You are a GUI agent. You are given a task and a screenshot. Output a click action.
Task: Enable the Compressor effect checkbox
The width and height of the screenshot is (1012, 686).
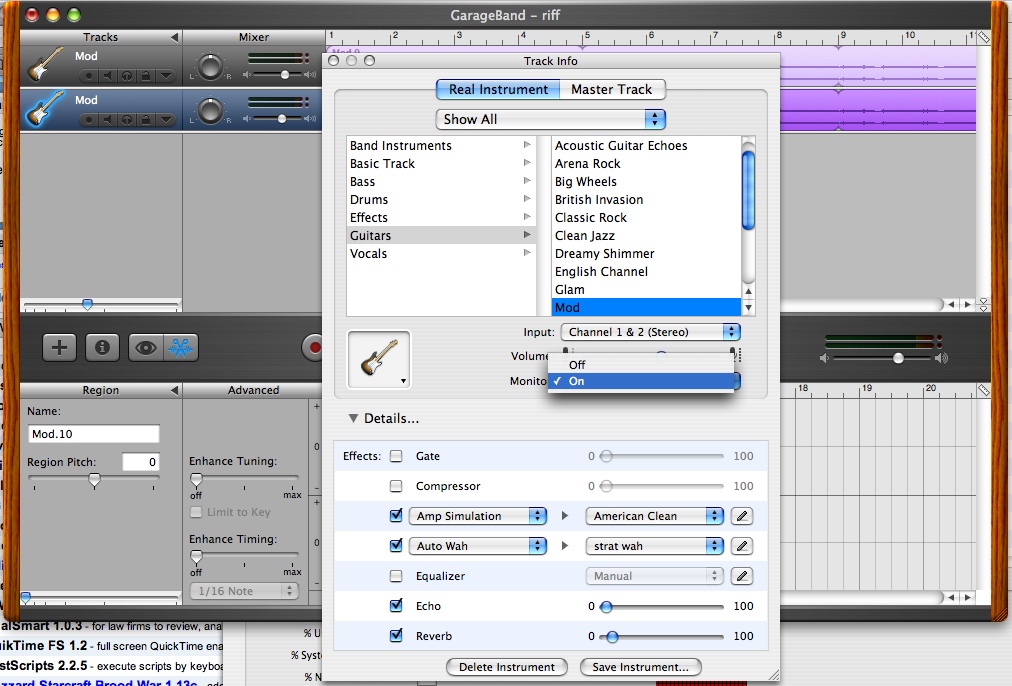pyautogui.click(x=396, y=486)
